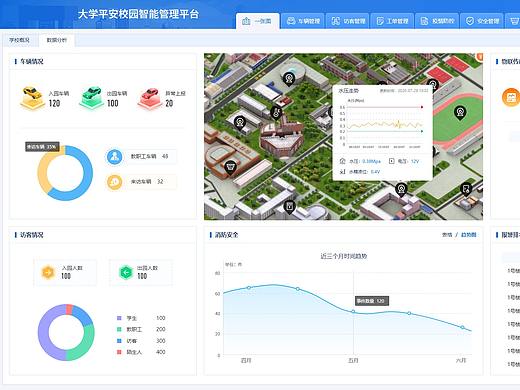The image size is (520, 390).
Task: Click the red car icon for 异常上报
Action: (x=150, y=98)
